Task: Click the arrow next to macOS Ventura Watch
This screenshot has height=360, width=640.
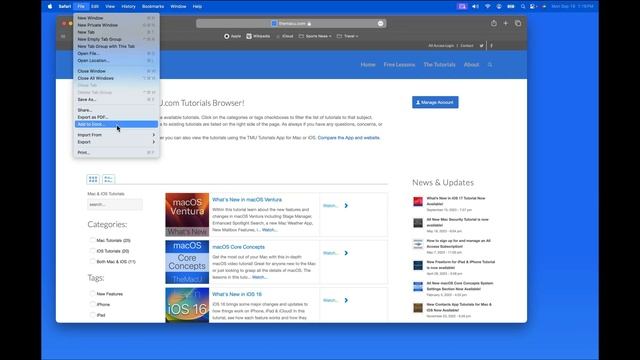Action: (x=346, y=206)
